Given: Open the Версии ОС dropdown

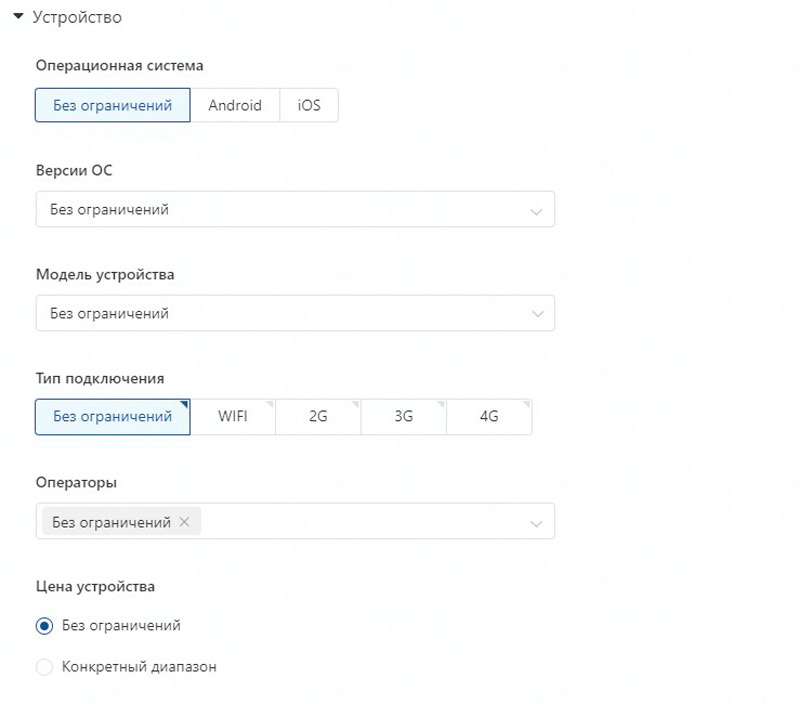Looking at the screenshot, I should 280,210.
